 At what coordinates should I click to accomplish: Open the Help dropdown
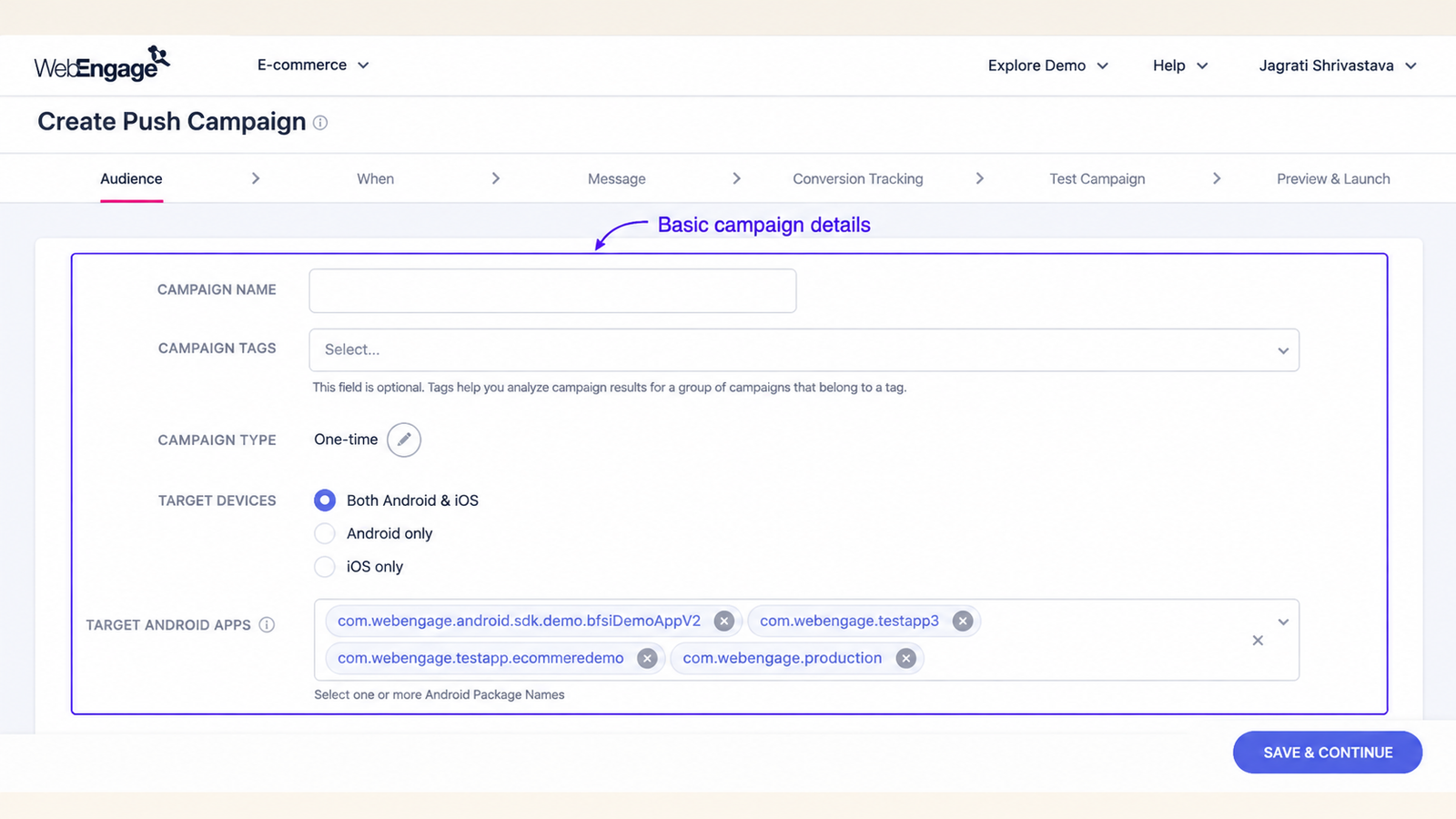(x=1180, y=66)
